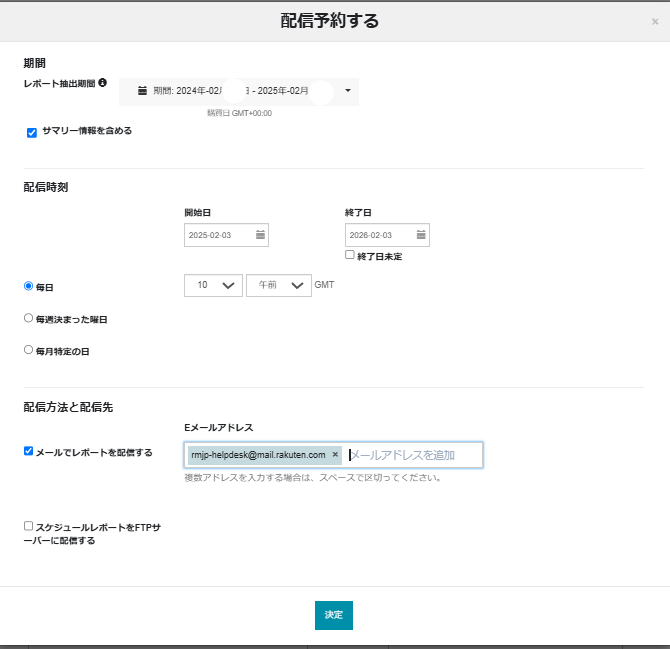Screen dimensions: 670x649
Task: Select the 毎日 radio option
Action: pyautogui.click(x=28, y=286)
